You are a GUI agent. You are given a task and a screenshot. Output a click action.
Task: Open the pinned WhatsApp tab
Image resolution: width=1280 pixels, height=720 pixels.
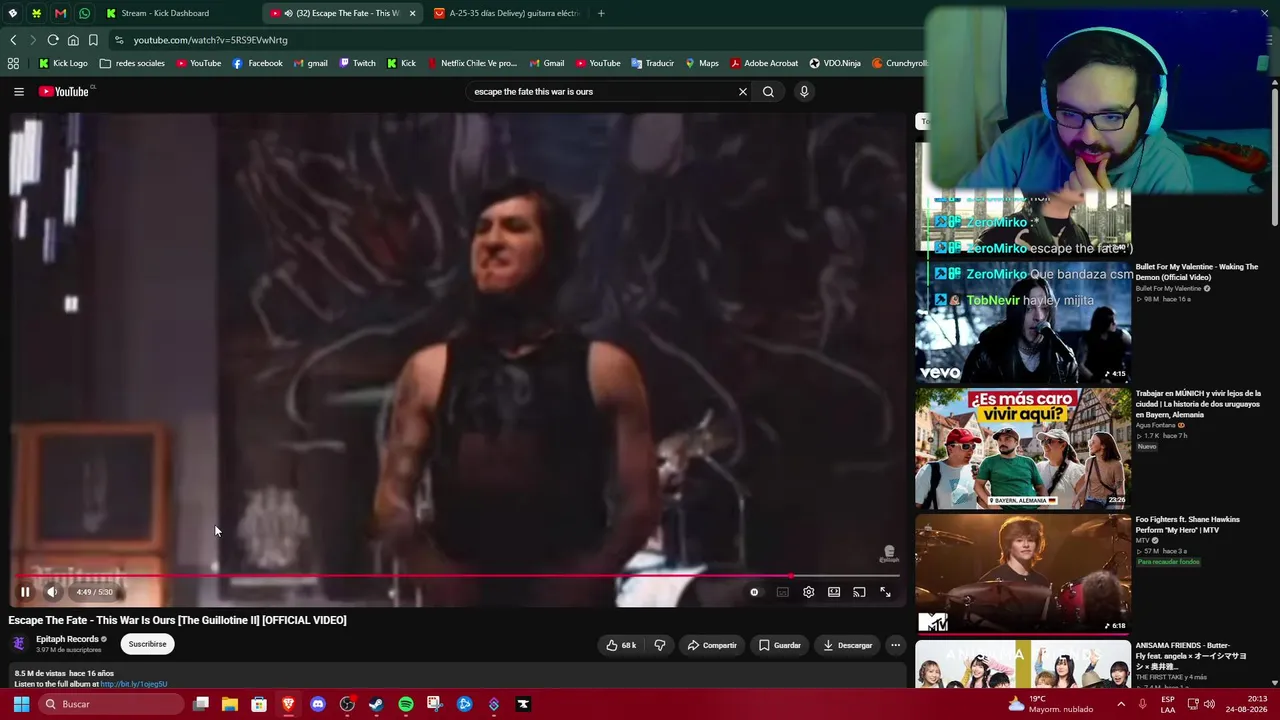tap(84, 13)
